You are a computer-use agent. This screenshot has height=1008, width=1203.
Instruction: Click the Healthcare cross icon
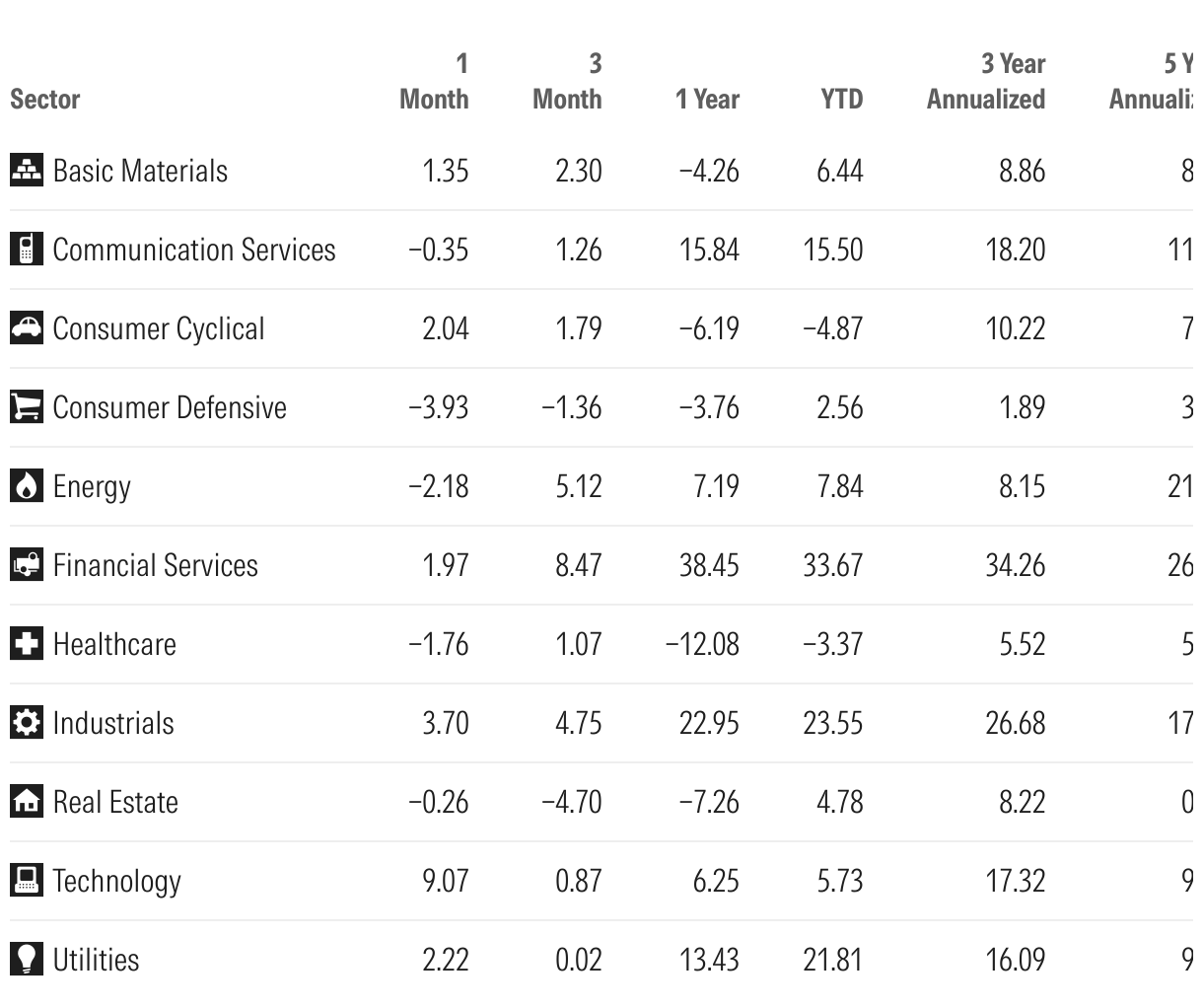pyautogui.click(x=27, y=643)
